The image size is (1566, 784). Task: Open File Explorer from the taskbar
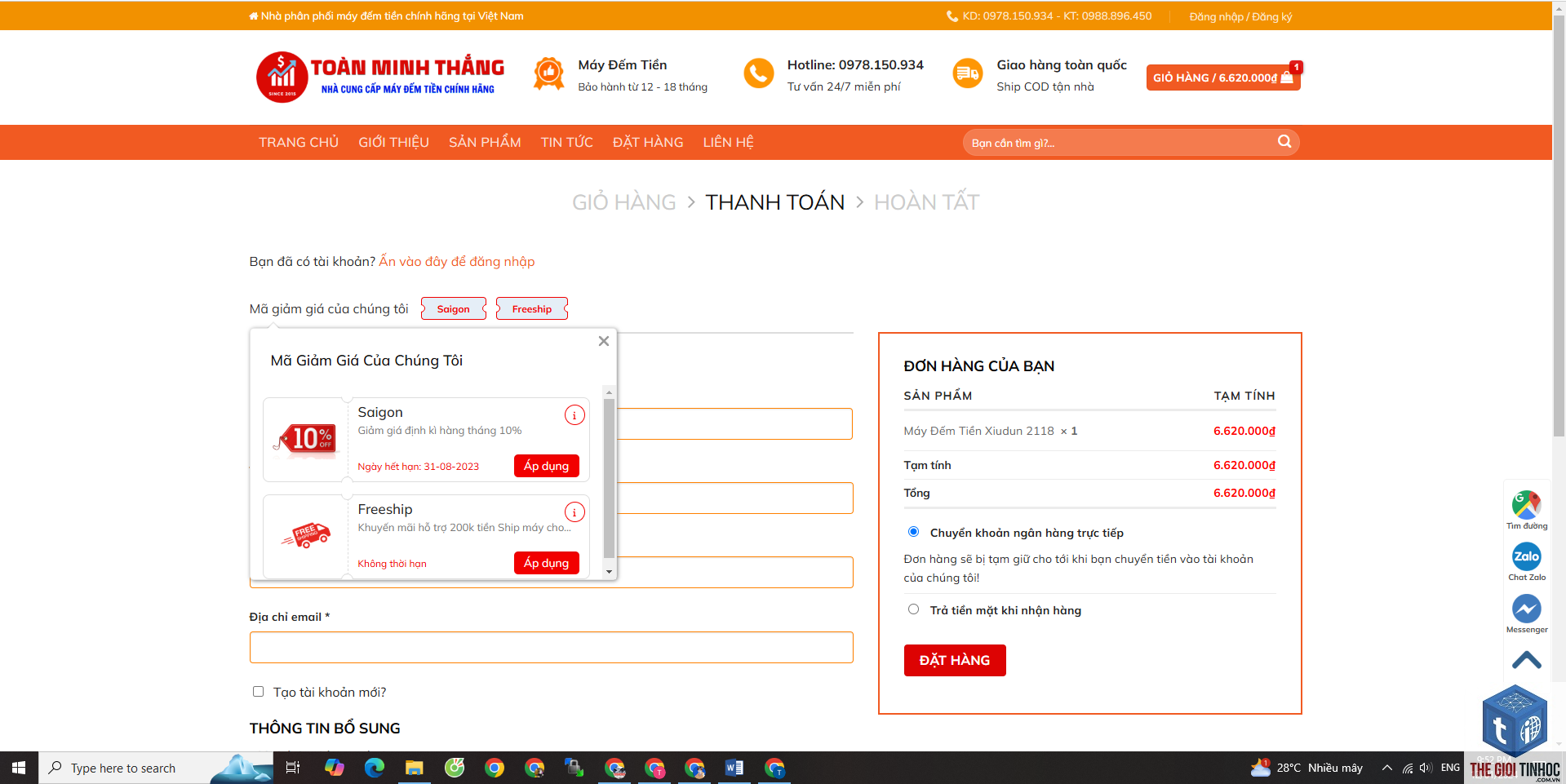[x=415, y=768]
